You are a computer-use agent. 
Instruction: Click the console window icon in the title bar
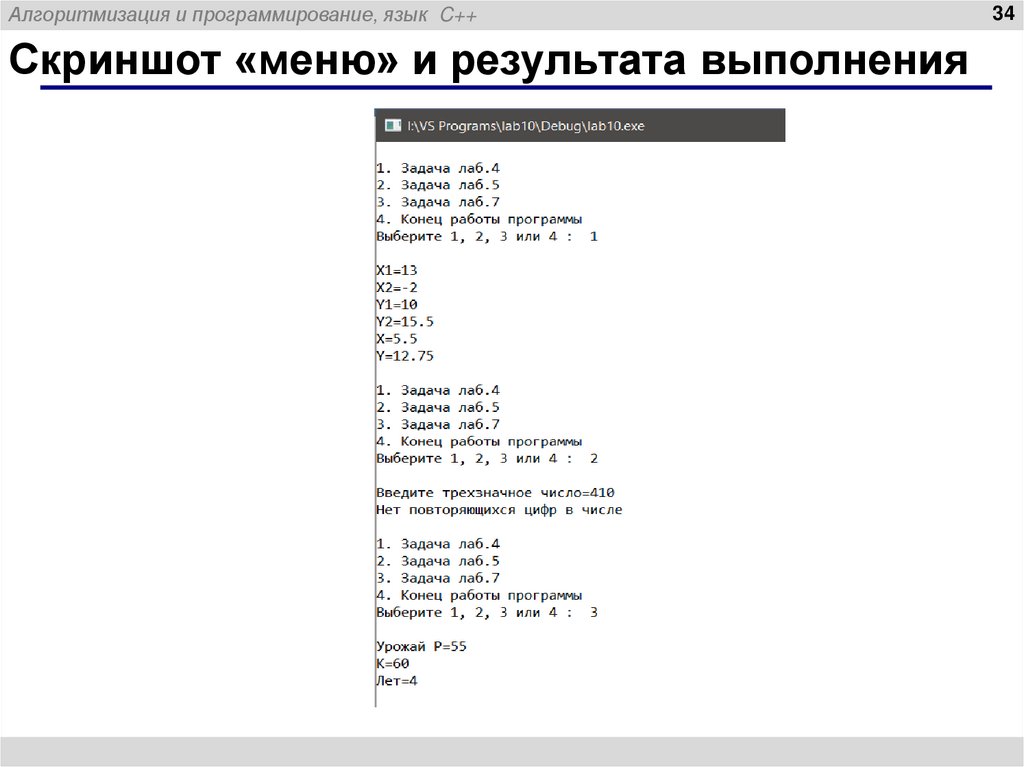coord(392,125)
